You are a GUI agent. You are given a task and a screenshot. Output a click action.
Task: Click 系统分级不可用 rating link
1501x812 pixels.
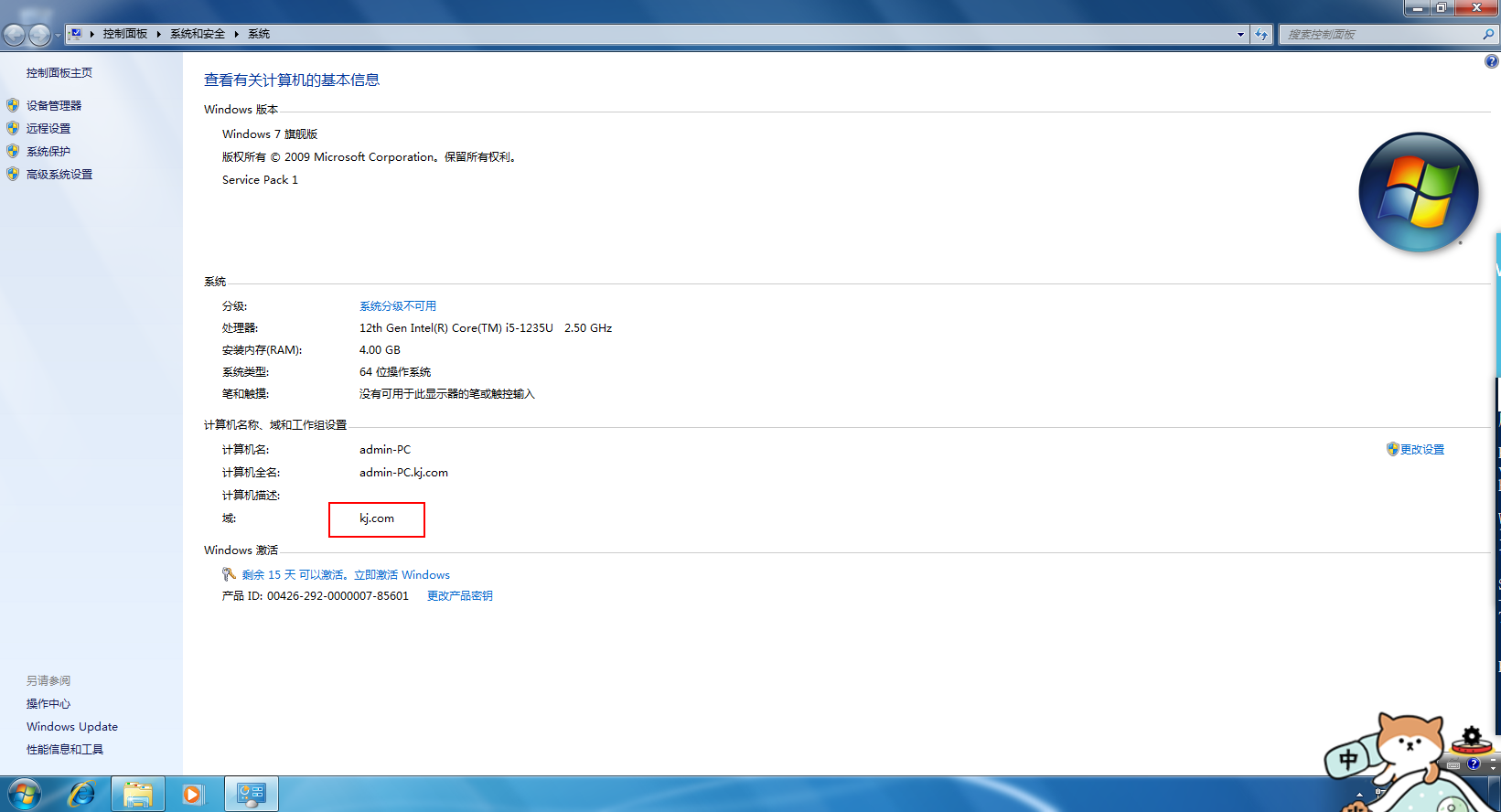point(398,306)
